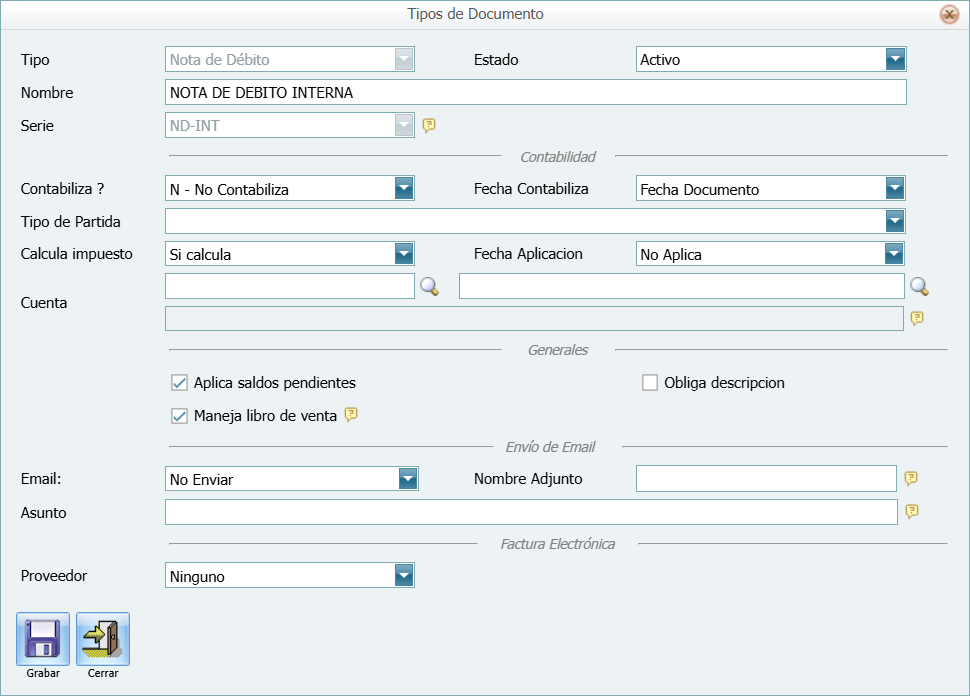
Task: Click the help icon beside the Asunto field
Action: click(911, 512)
